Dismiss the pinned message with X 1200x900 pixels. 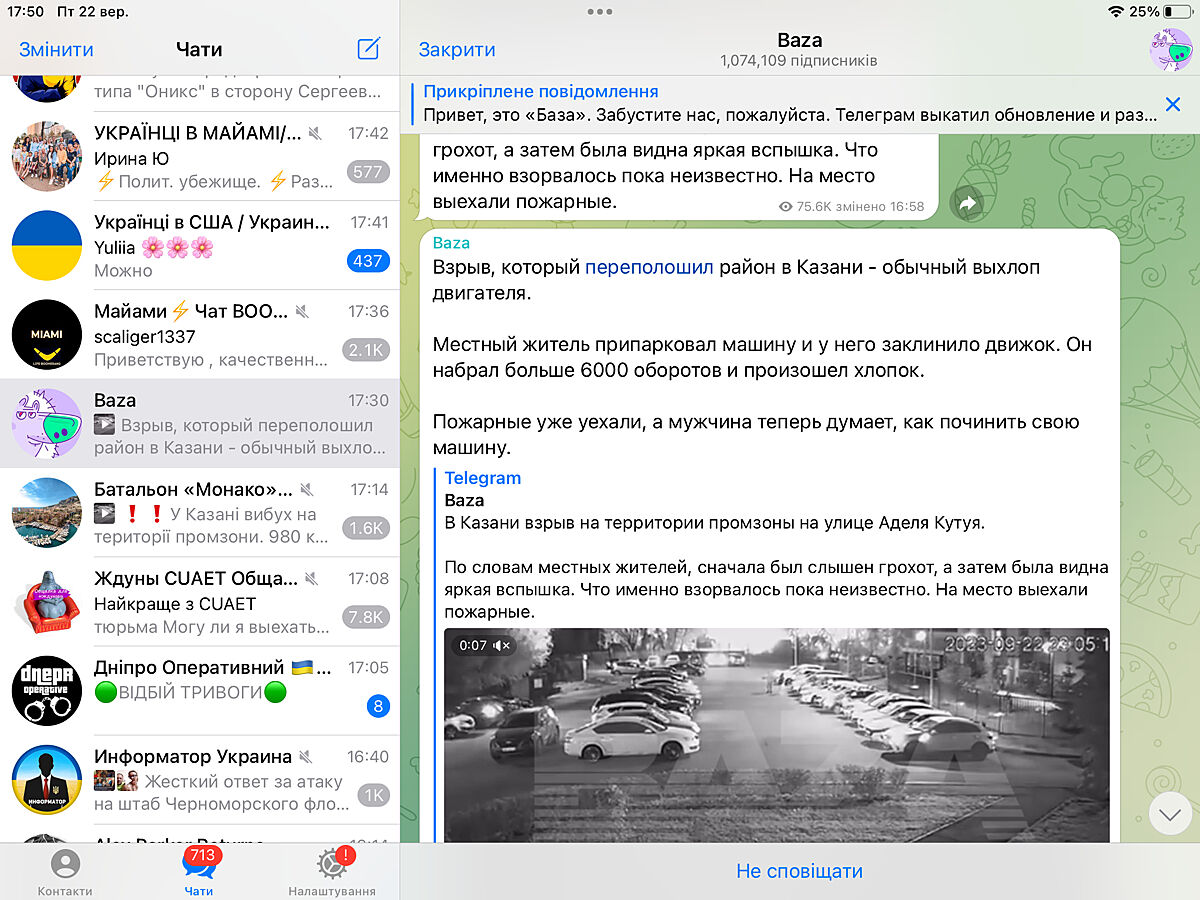[1173, 104]
